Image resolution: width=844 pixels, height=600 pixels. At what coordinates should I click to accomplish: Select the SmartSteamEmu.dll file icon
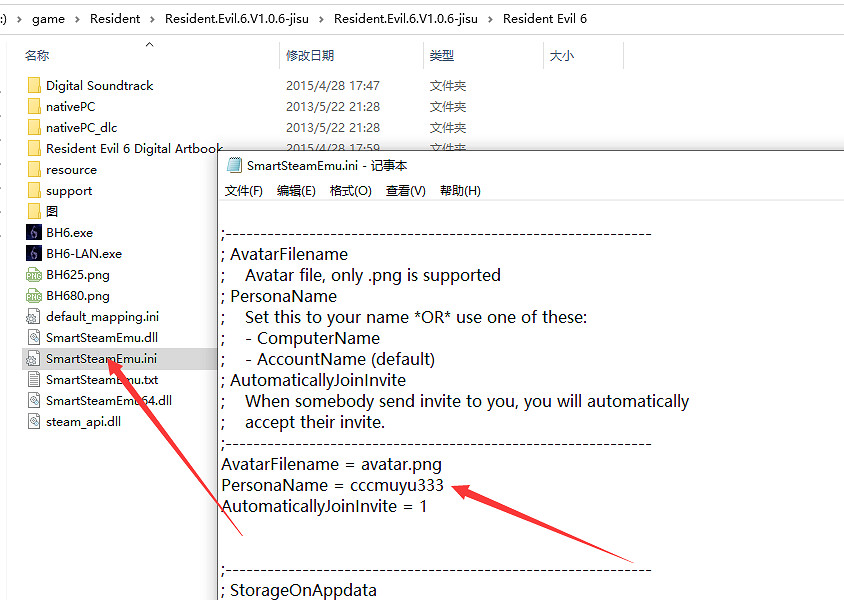(34, 338)
